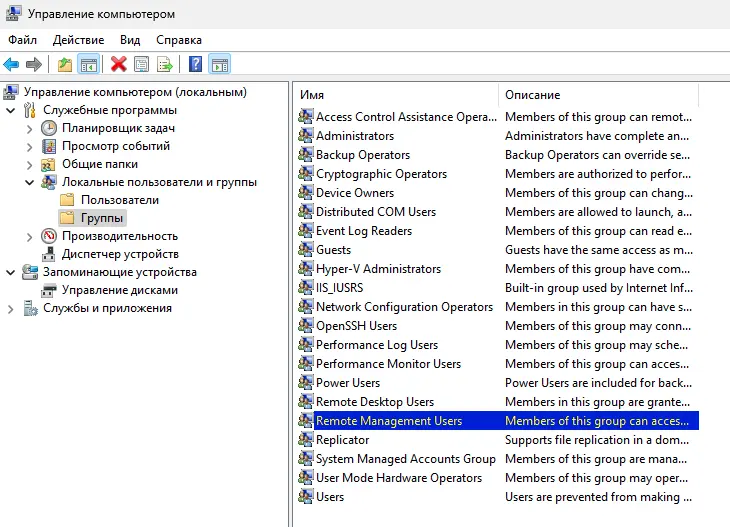Click the Служебные программы tools icon

coord(30,110)
